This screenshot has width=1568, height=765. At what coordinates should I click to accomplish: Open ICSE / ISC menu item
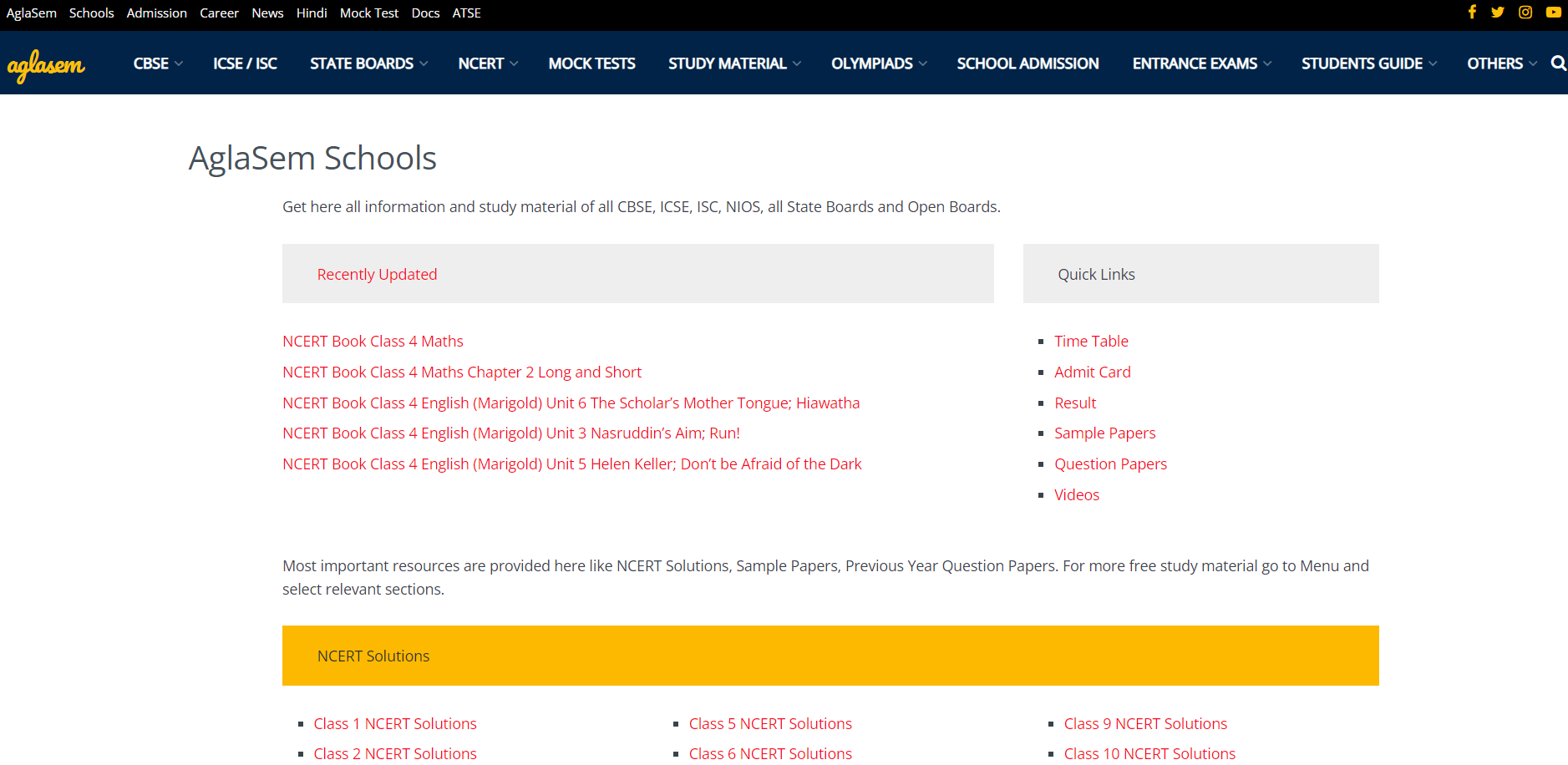(x=245, y=63)
